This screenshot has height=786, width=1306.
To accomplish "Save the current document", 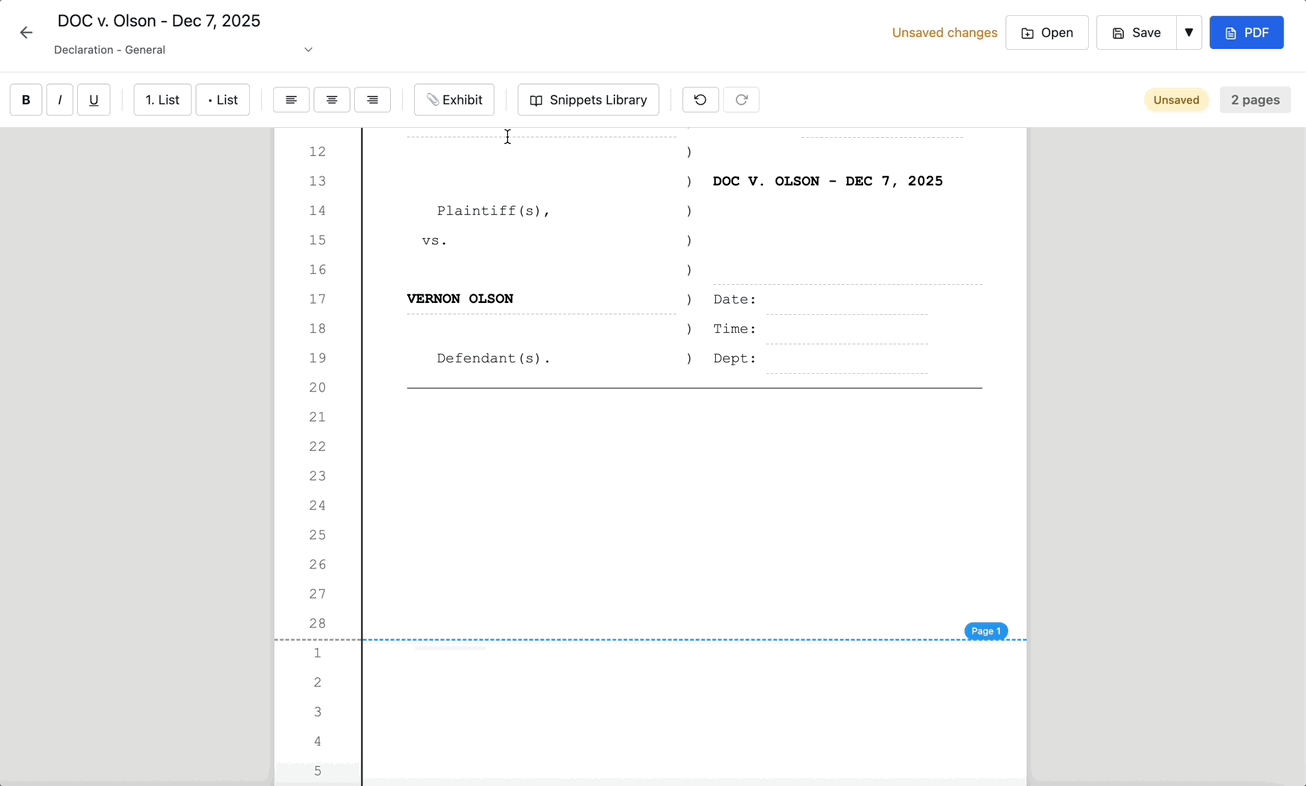I will (1135, 32).
